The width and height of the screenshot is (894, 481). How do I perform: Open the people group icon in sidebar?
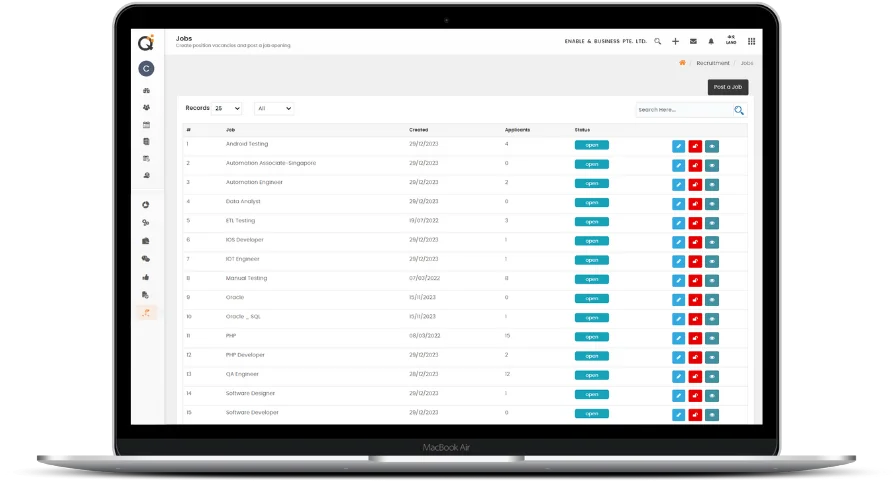click(147, 107)
